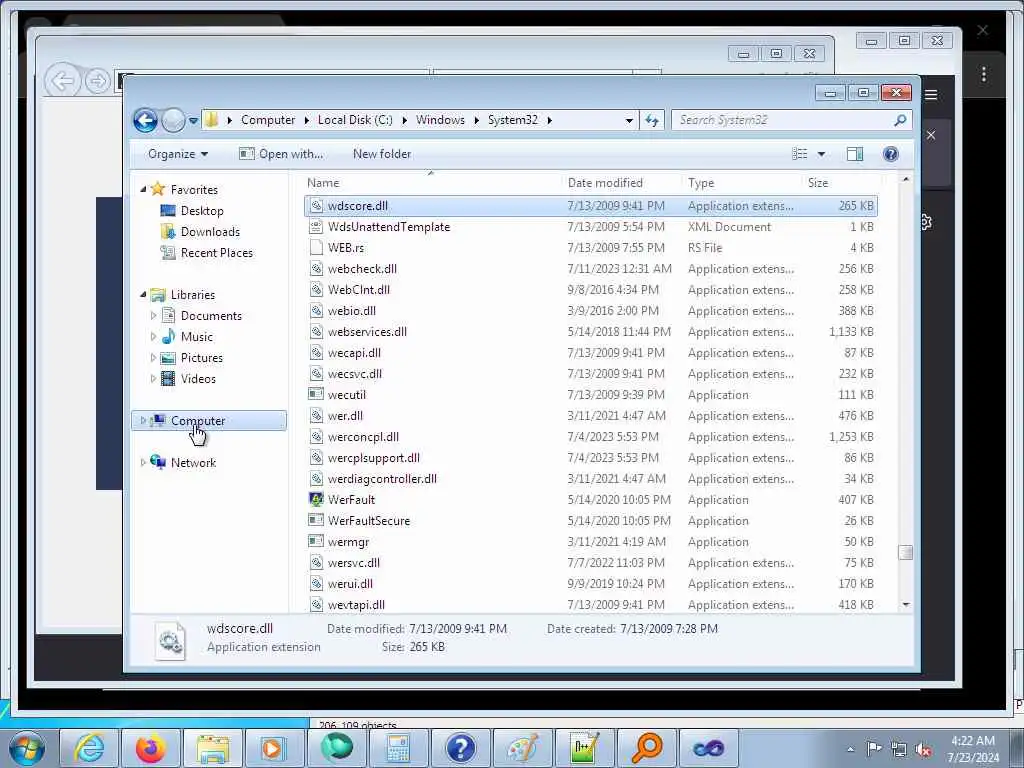Viewport: 1024px width, 768px height.
Task: Select the WEB.rs file icon
Action: click(316, 248)
